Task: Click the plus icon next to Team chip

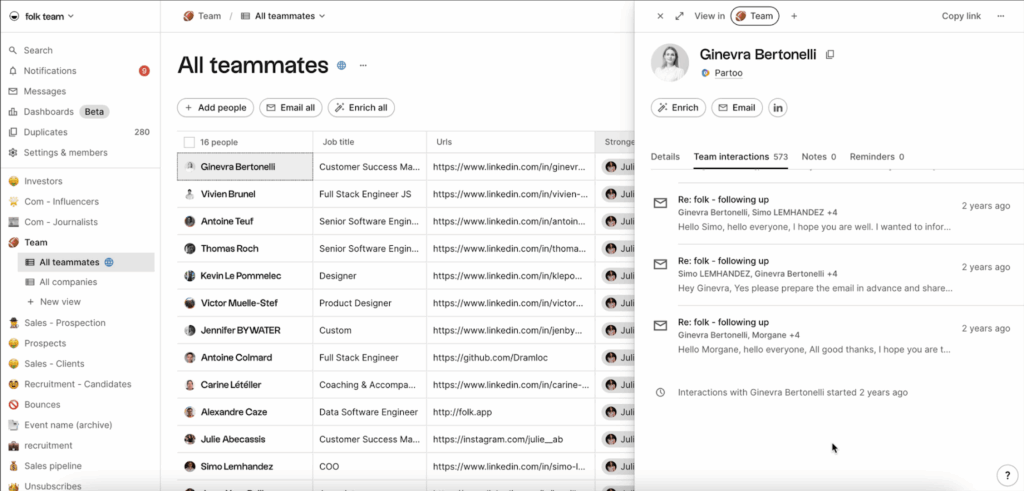Action: (794, 16)
